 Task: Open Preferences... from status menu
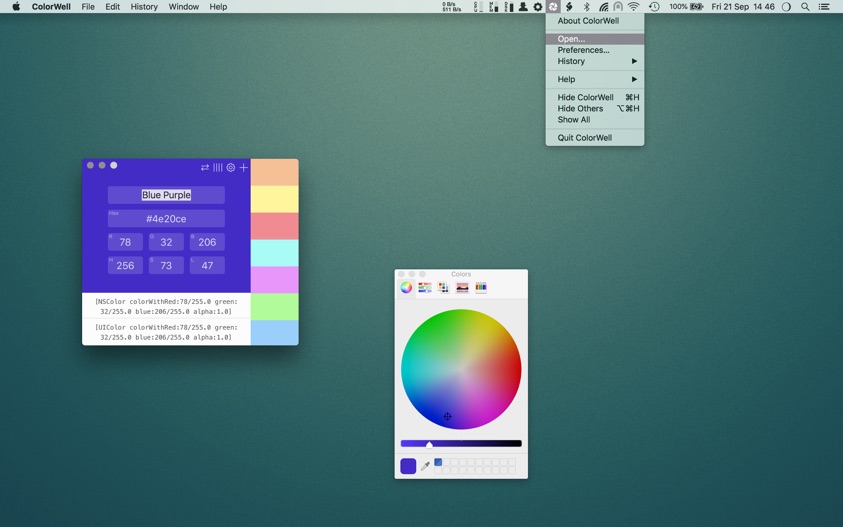click(595, 50)
